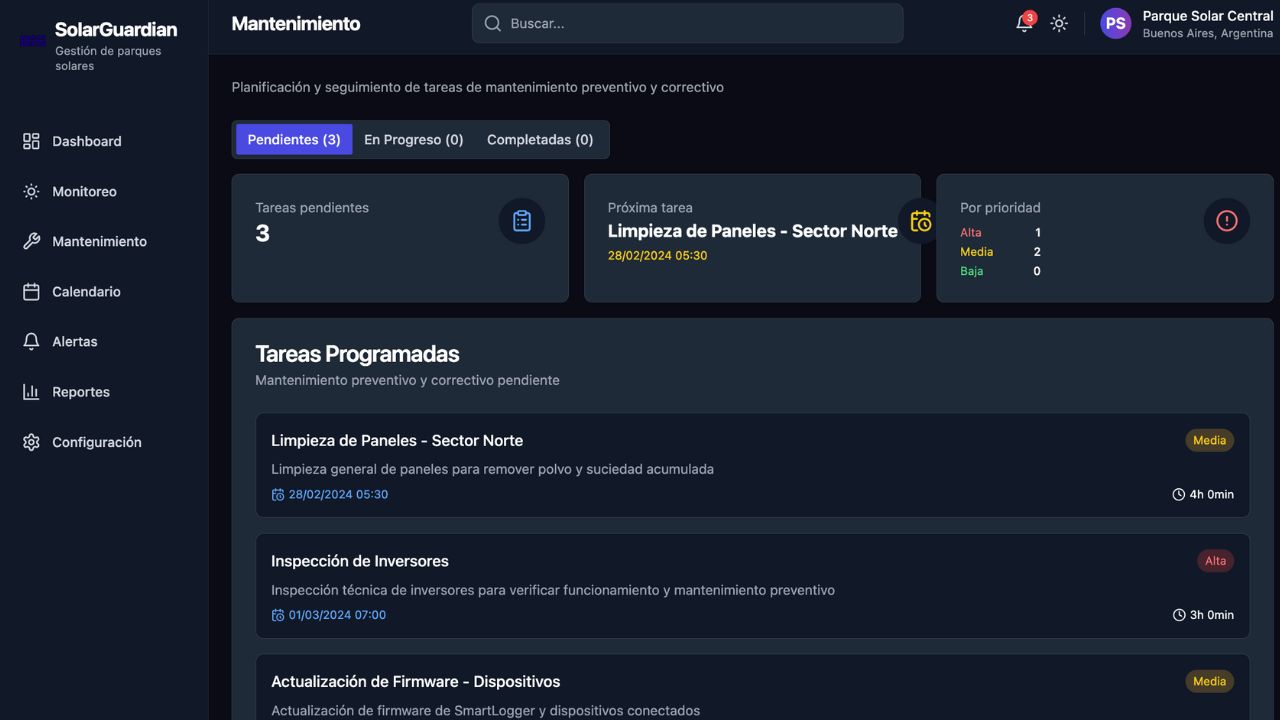Open Calendario sidebar item
This screenshot has width=1280, height=720.
point(104,291)
